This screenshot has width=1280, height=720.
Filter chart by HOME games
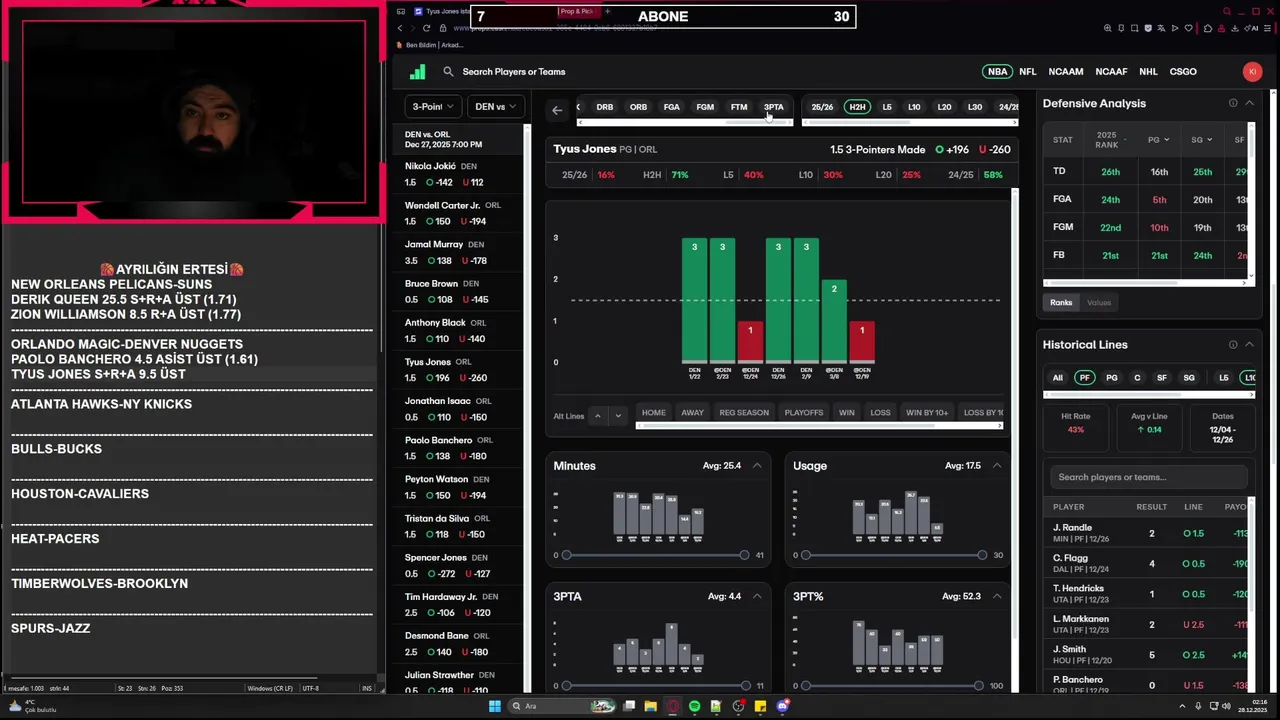654,413
